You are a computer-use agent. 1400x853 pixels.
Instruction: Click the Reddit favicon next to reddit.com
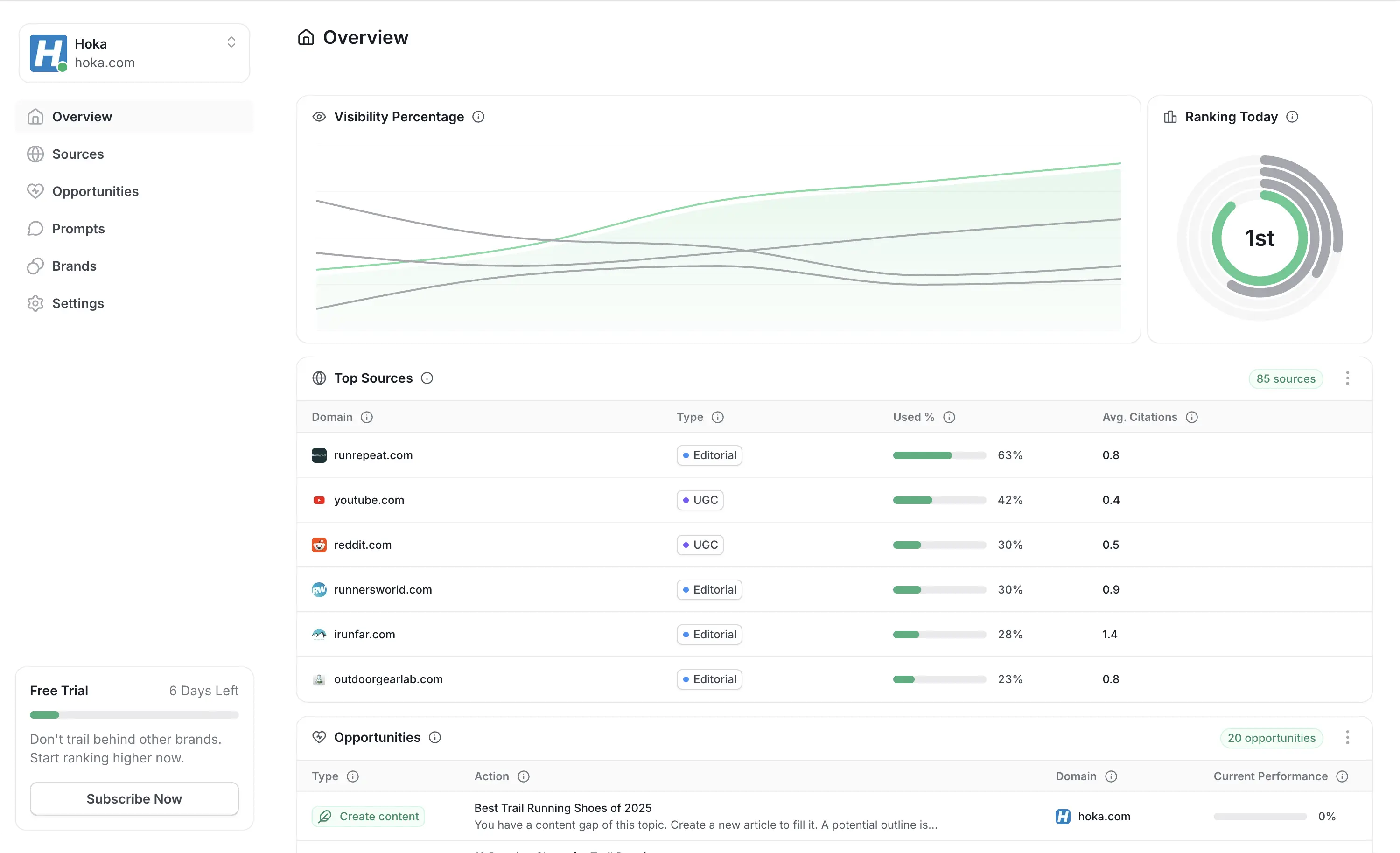[319, 545]
